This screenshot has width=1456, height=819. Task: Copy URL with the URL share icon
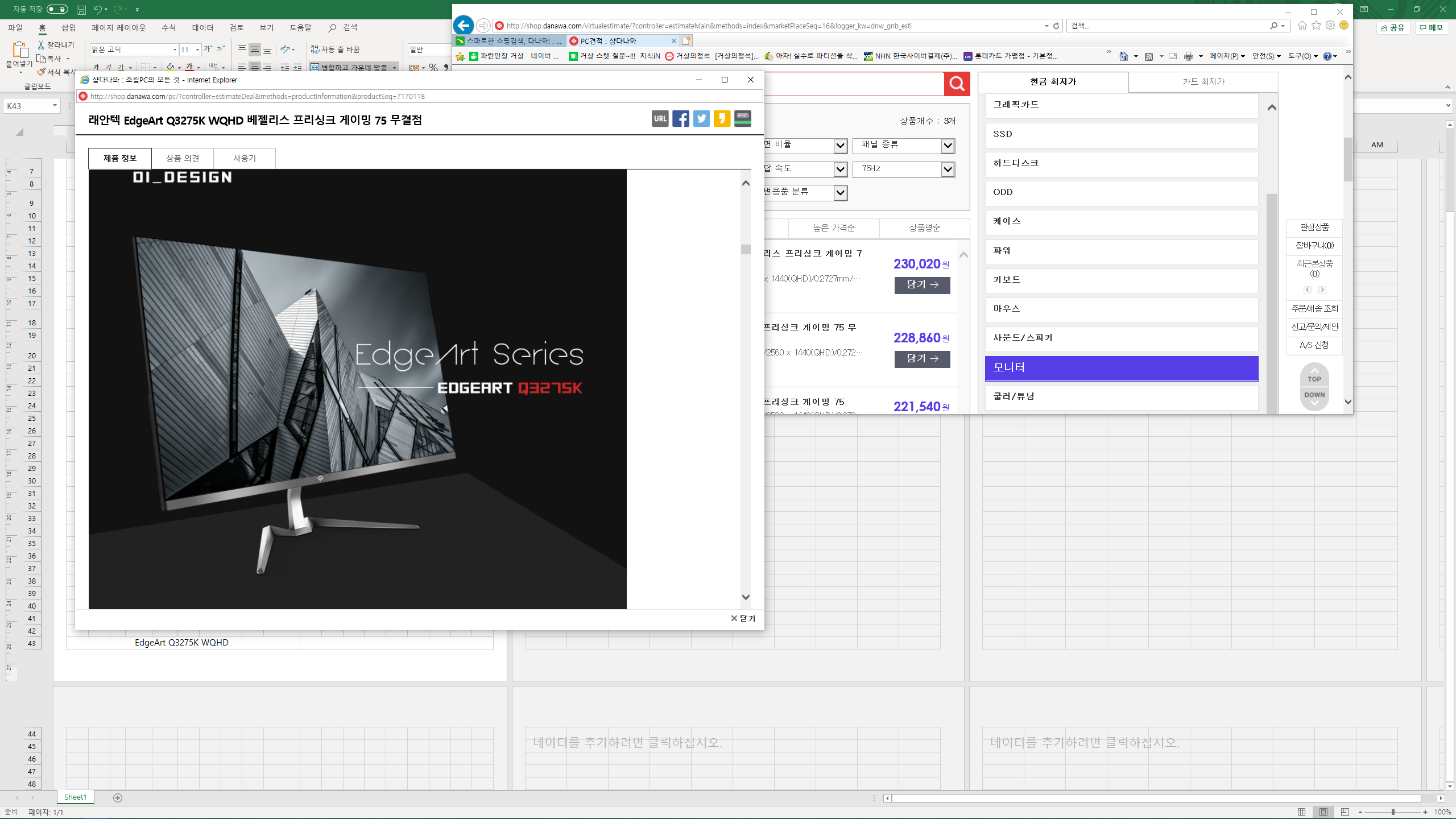[x=660, y=118]
